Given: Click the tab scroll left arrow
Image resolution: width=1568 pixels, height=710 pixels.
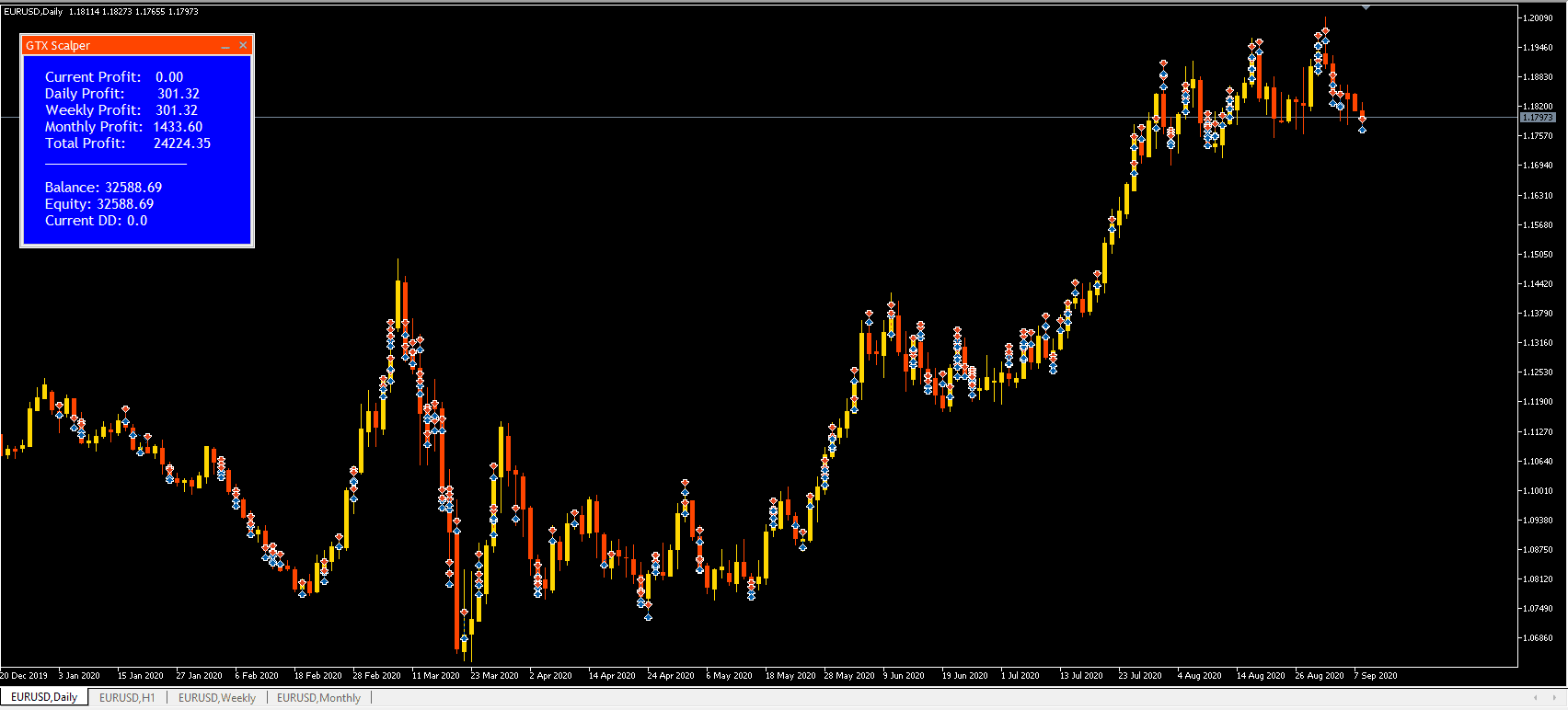Looking at the screenshot, I should (x=1535, y=698).
